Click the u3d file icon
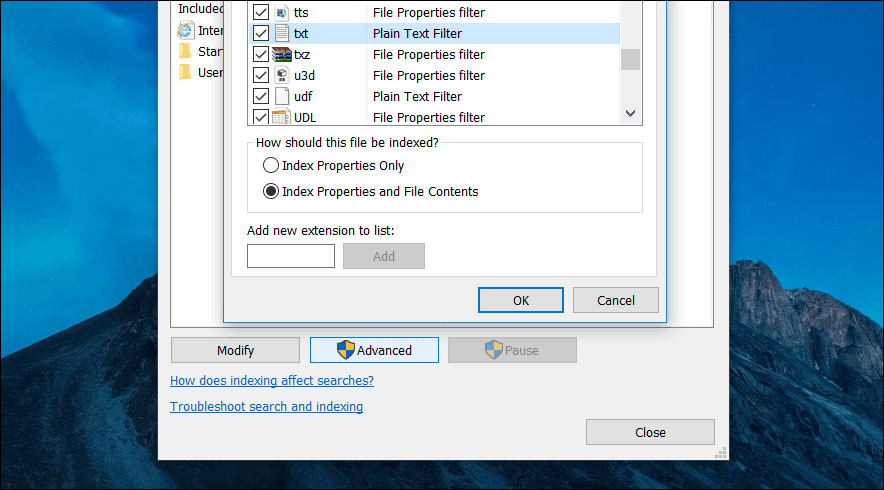This screenshot has height=490, width=884. [282, 75]
